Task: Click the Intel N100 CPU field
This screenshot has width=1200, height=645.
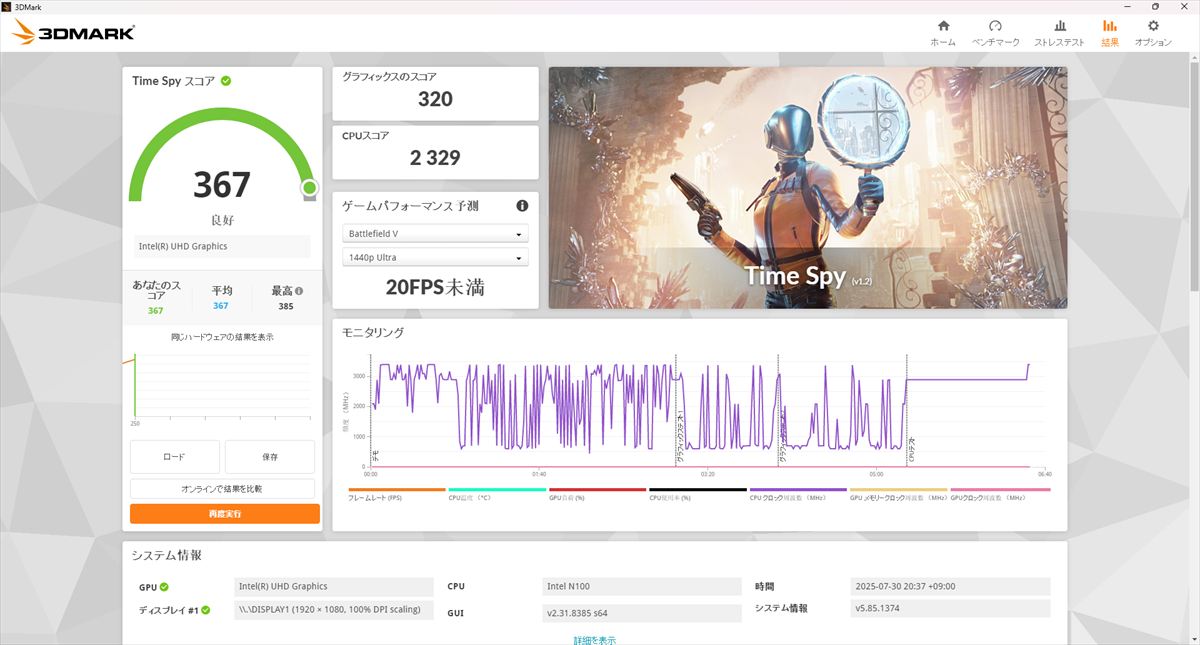Action: point(640,586)
